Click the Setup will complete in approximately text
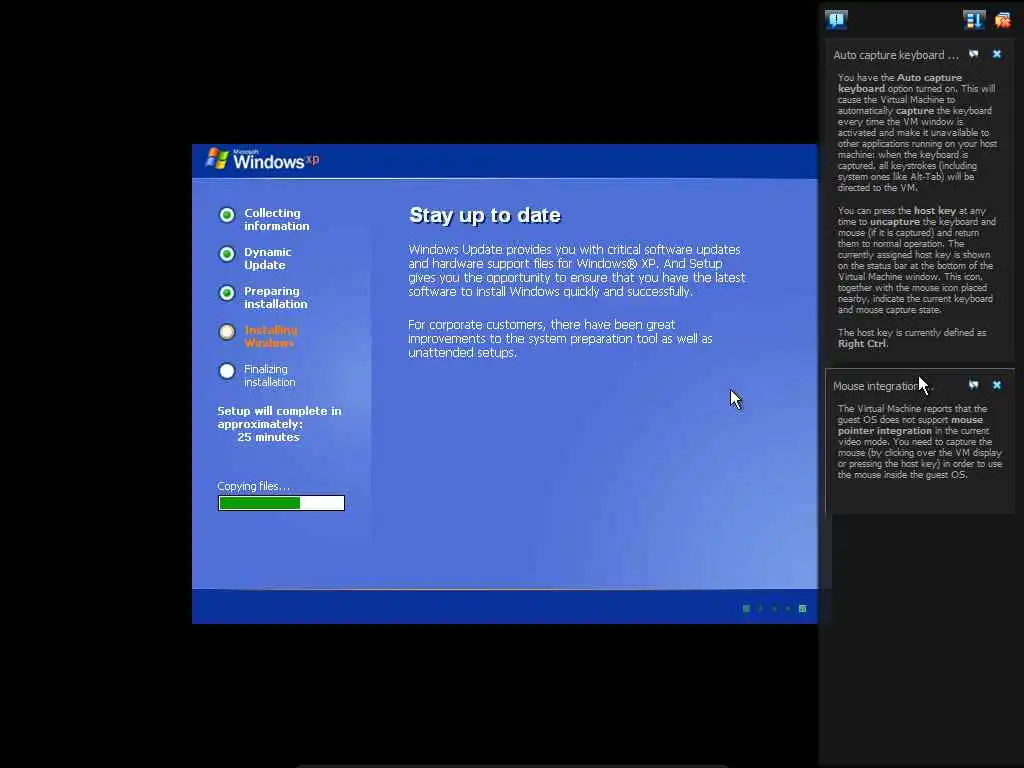Image resolution: width=1024 pixels, height=768 pixels. click(279, 417)
